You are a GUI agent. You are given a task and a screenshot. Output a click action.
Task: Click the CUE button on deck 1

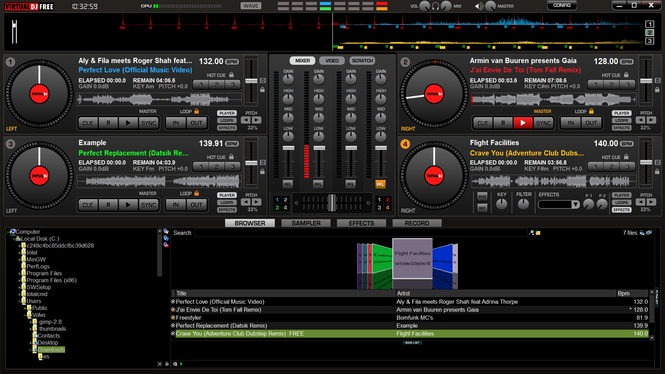click(x=88, y=123)
